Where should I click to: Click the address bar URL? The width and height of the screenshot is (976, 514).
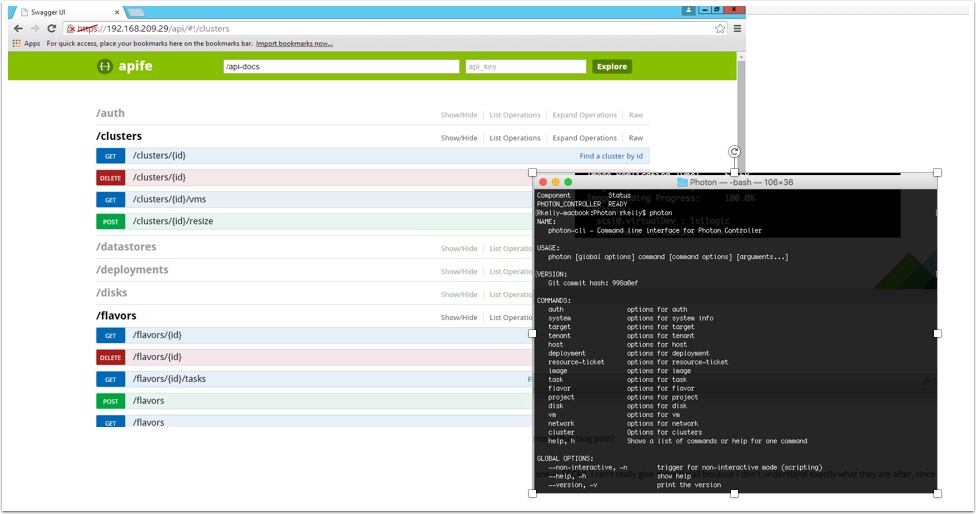tap(153, 29)
